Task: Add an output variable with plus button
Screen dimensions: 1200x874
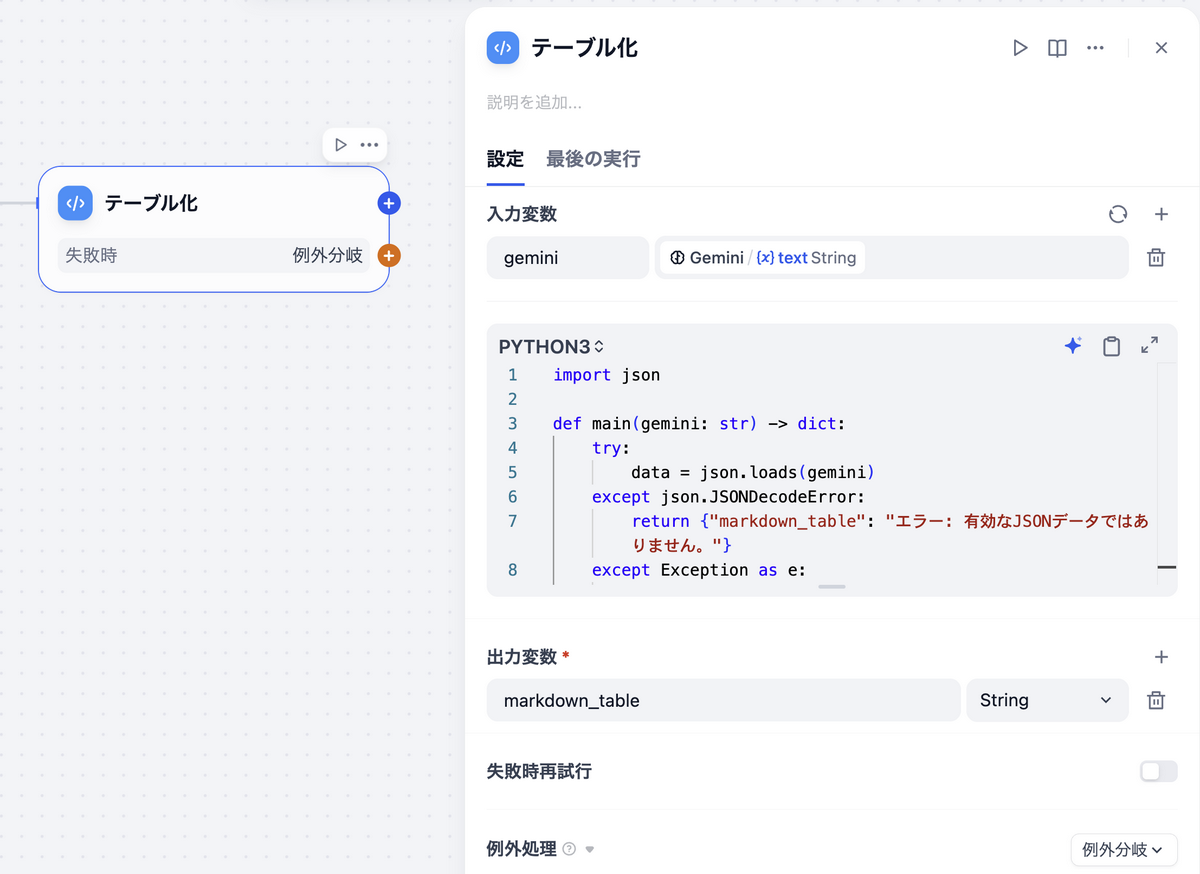Action: pyautogui.click(x=1161, y=657)
